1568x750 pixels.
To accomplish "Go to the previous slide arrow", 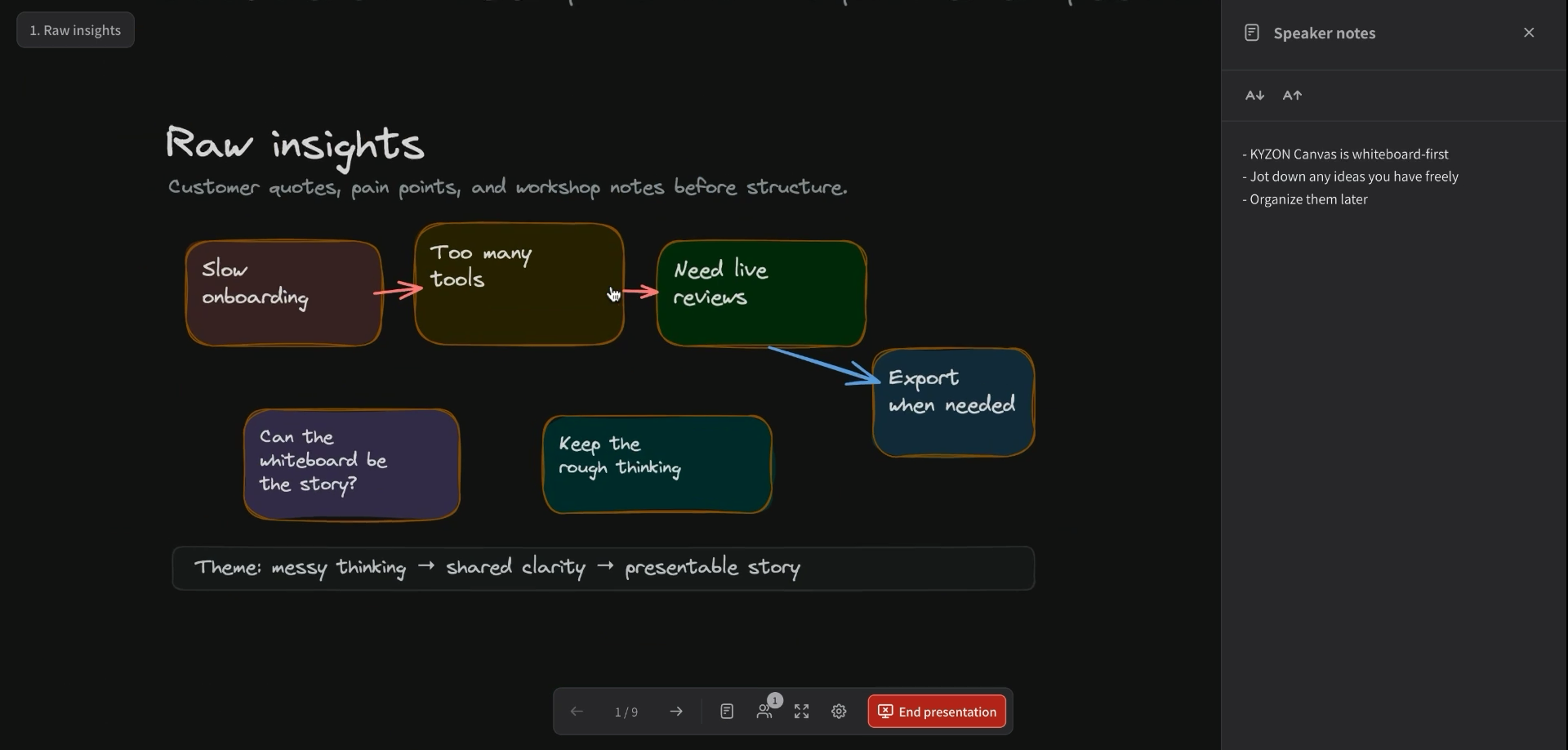I will point(577,712).
